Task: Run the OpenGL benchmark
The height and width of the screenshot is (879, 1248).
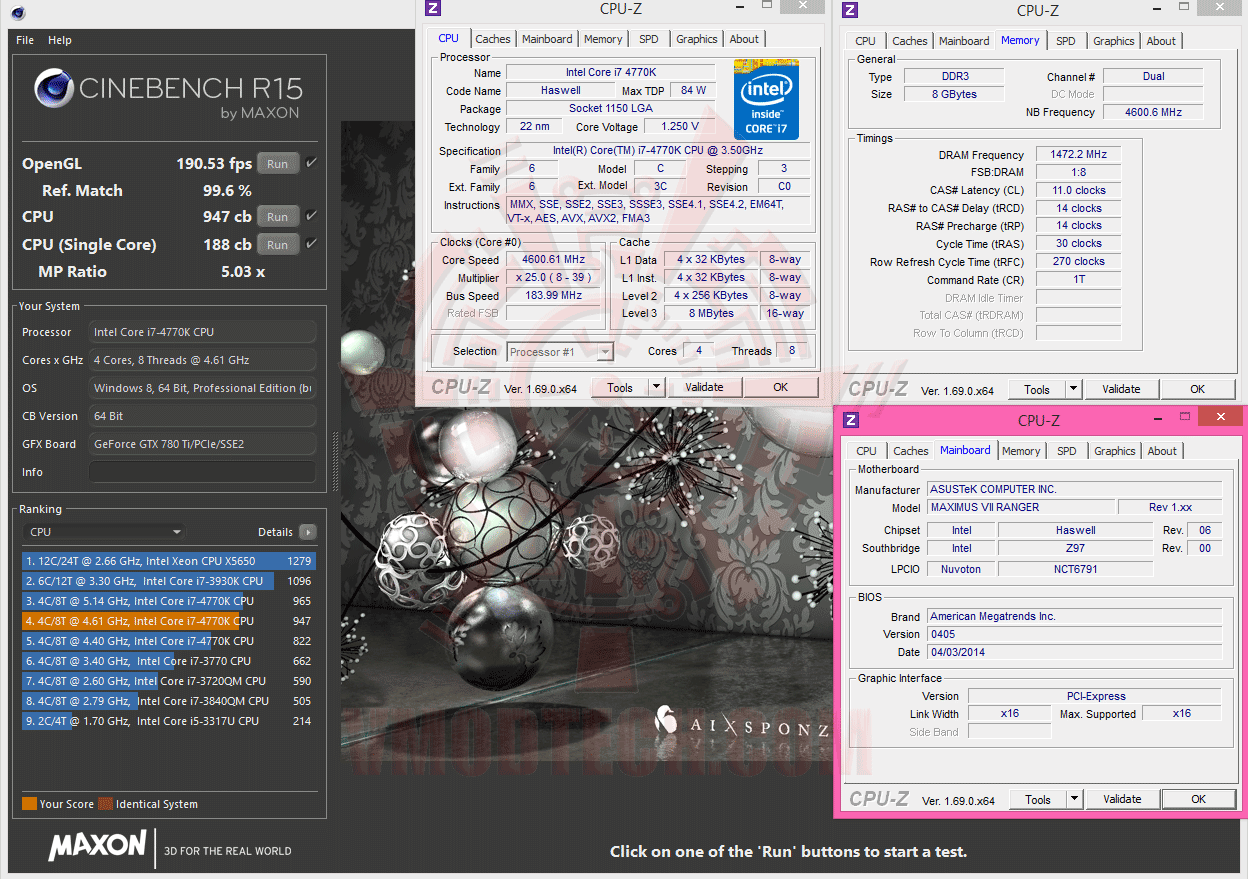Action: coord(278,164)
